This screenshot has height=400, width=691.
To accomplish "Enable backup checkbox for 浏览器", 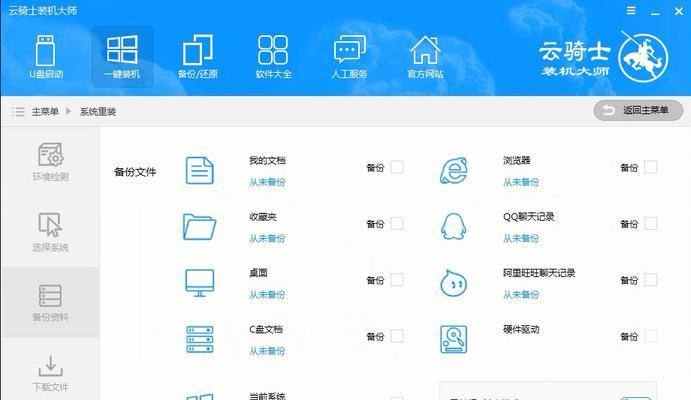I will (650, 167).
